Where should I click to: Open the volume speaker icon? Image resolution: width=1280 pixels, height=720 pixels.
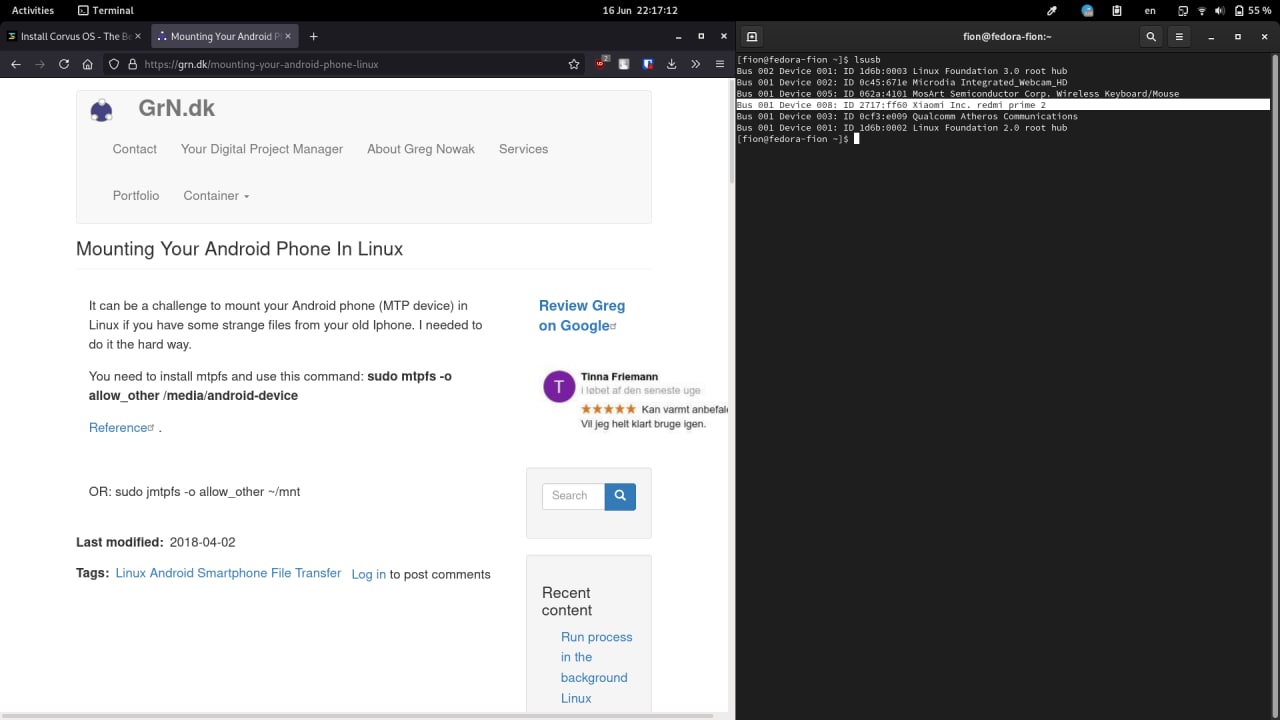(1219, 10)
